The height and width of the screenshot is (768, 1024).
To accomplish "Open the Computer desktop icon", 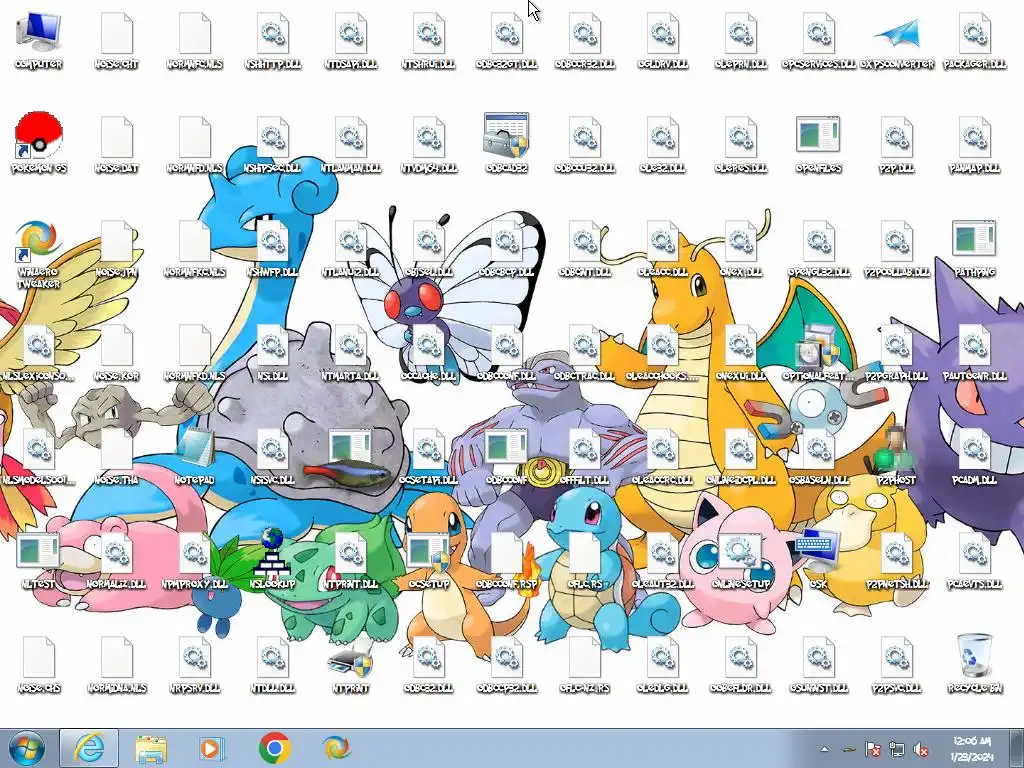I will [x=39, y=34].
